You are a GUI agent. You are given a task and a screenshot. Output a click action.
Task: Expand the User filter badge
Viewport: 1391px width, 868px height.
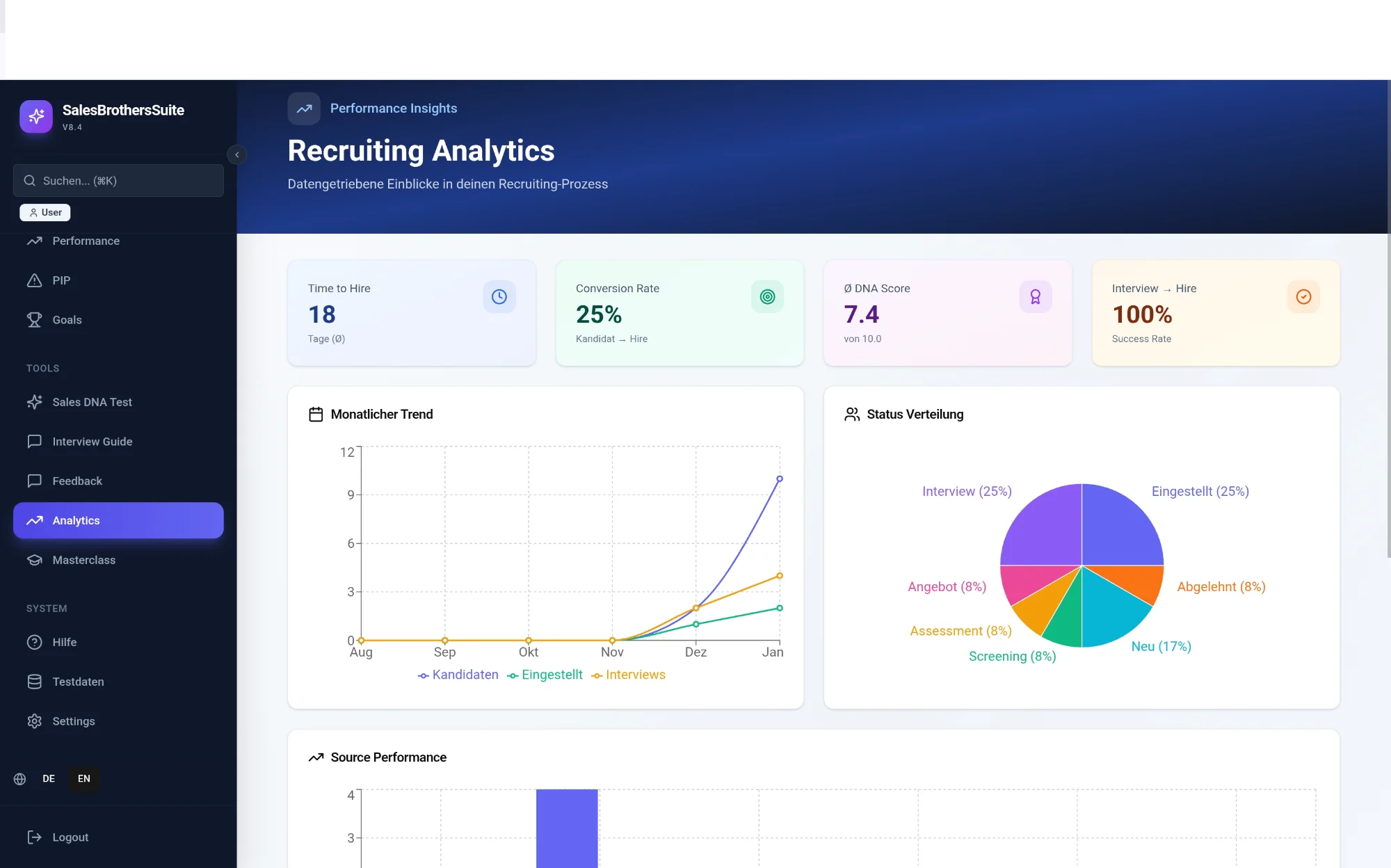45,212
